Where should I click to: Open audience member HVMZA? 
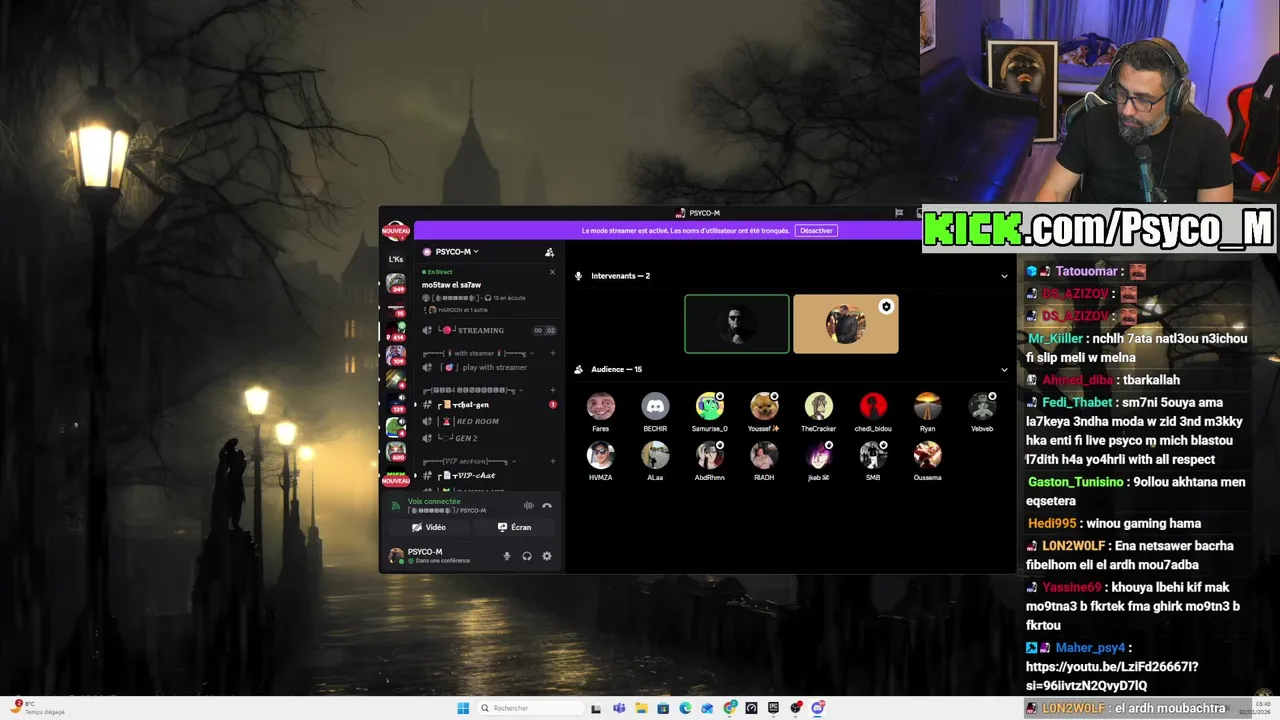pos(601,460)
